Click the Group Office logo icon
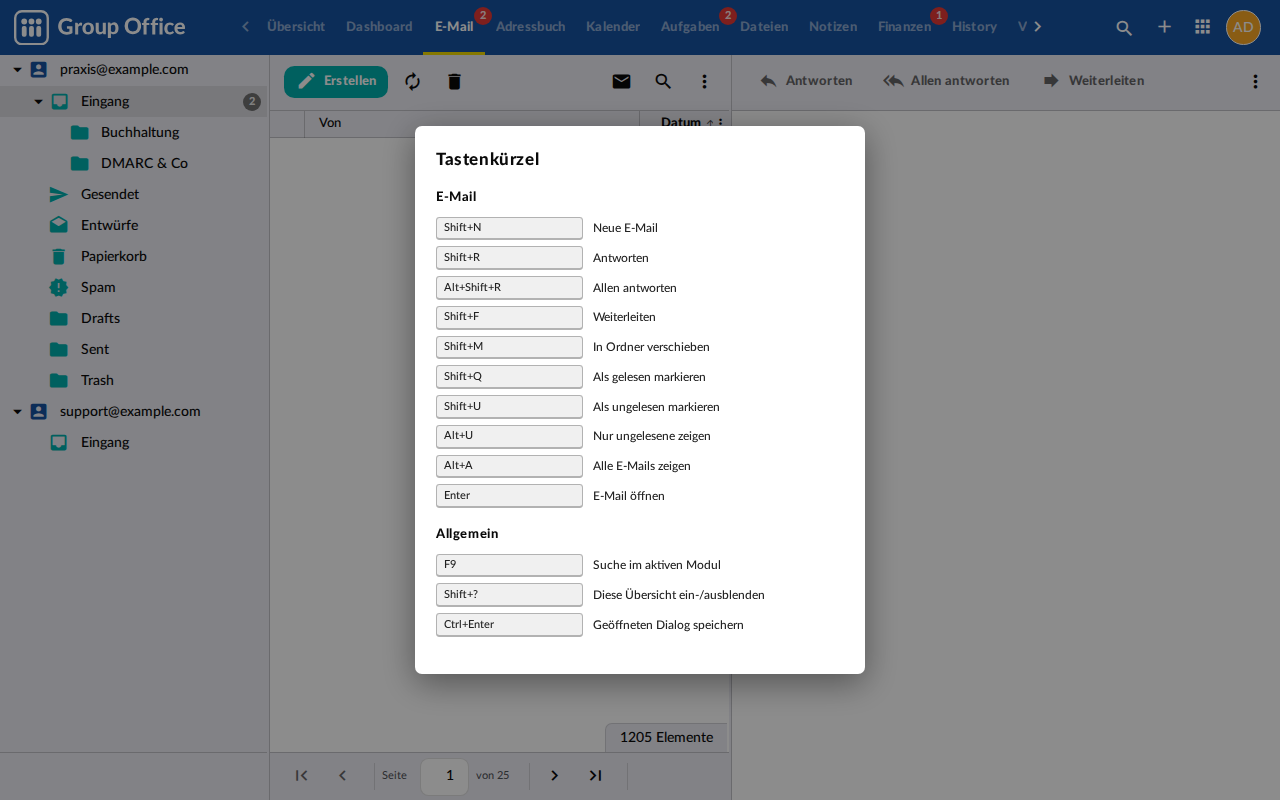 pyautogui.click(x=31, y=27)
